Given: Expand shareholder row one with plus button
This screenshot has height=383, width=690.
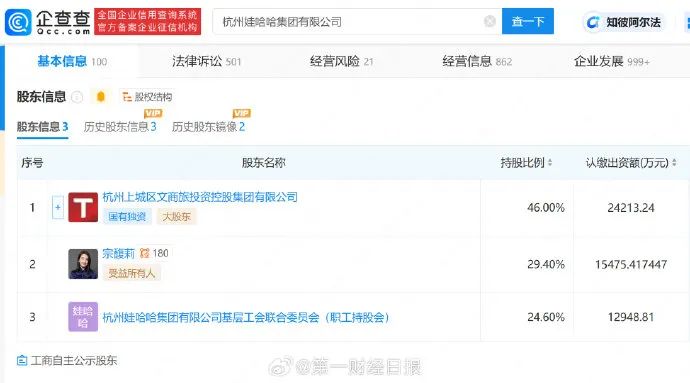Looking at the screenshot, I should 58,207.
